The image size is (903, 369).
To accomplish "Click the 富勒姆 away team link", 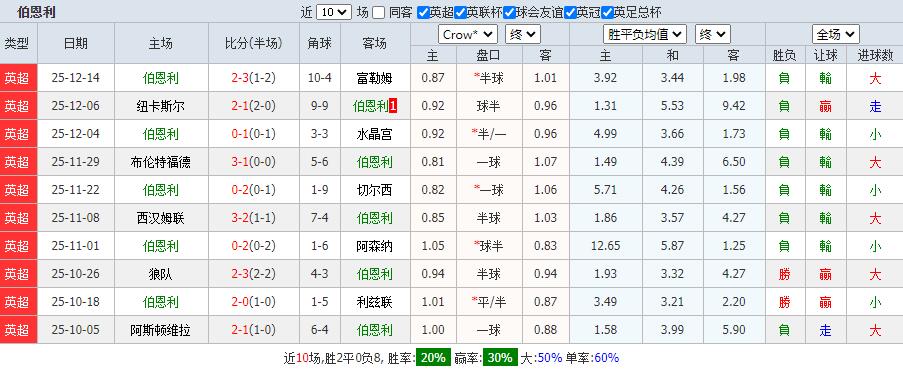I will (375, 78).
